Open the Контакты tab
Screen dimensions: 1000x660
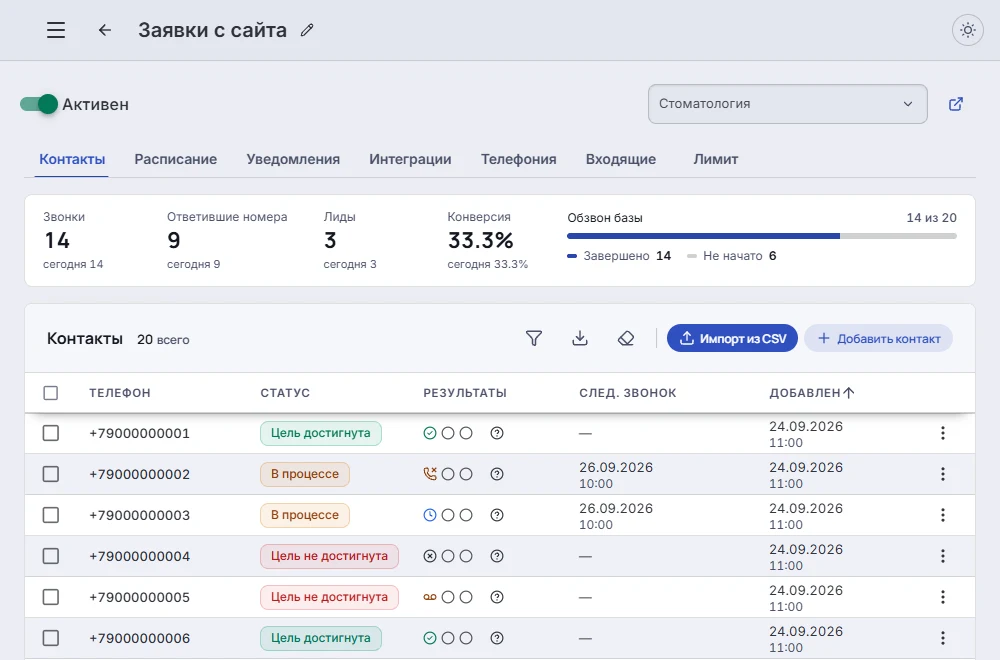point(72,159)
